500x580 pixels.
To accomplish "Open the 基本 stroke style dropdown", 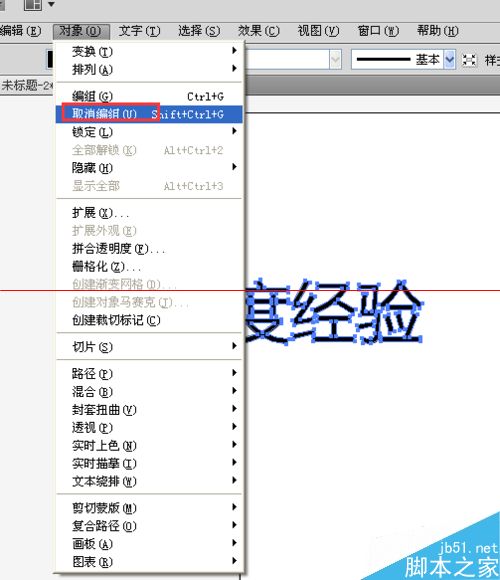I will point(449,59).
